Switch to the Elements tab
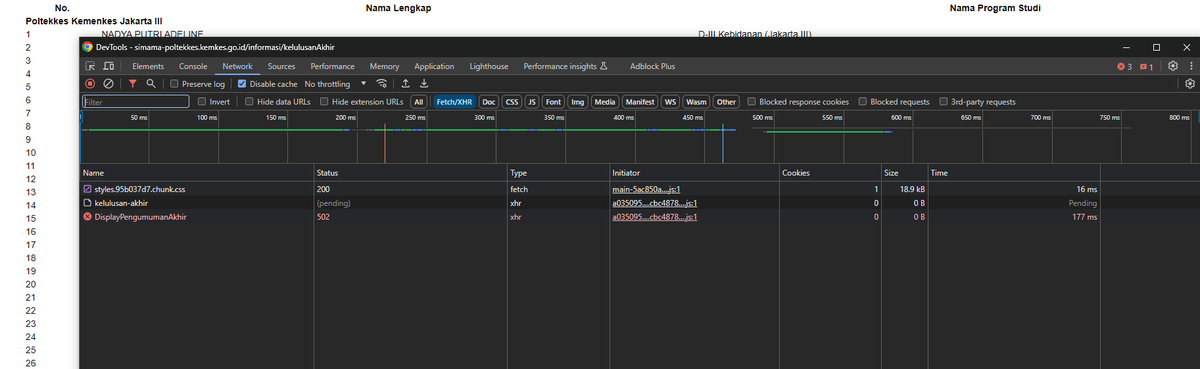Screen dimensions: 1200x369 point(148,66)
